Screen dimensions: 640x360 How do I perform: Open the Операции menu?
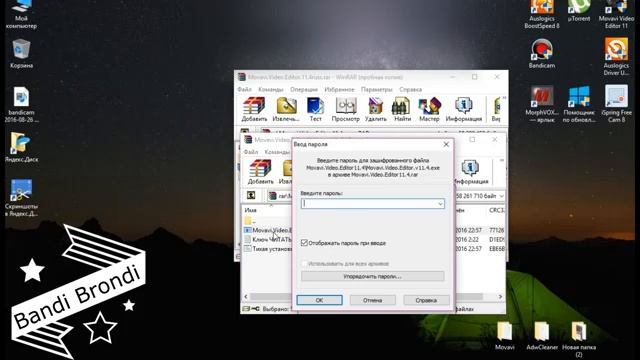pos(304,89)
